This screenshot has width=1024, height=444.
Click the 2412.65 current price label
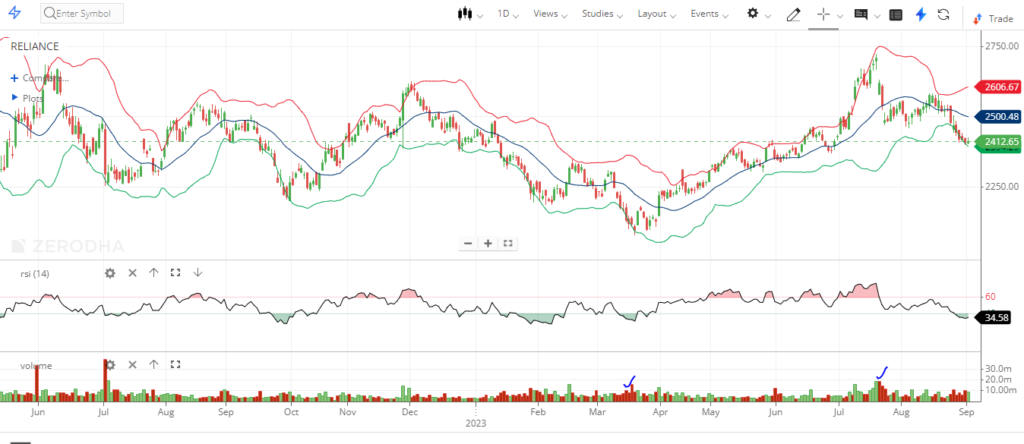click(x=997, y=141)
